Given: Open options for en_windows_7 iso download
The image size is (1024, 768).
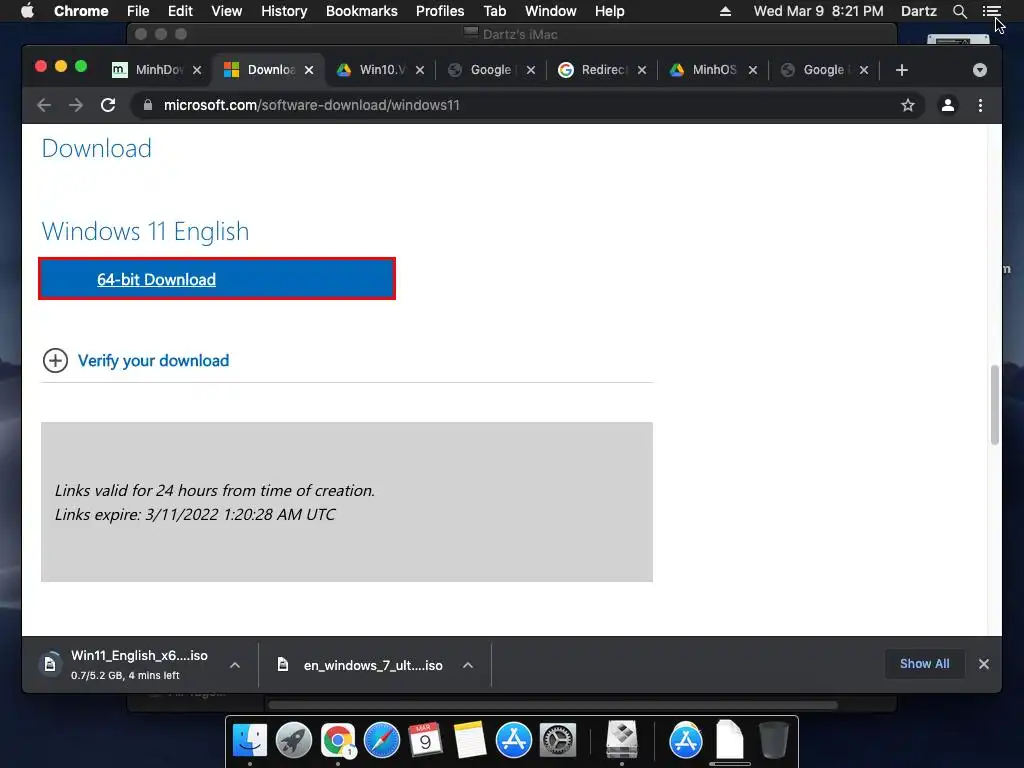Looking at the screenshot, I should tap(468, 665).
